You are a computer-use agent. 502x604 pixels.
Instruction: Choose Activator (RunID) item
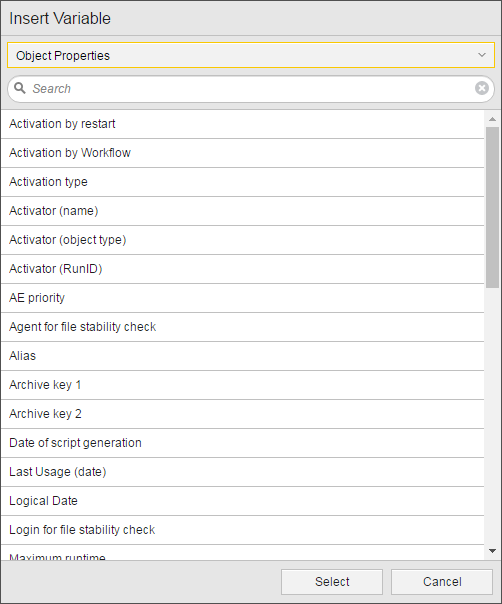242,269
